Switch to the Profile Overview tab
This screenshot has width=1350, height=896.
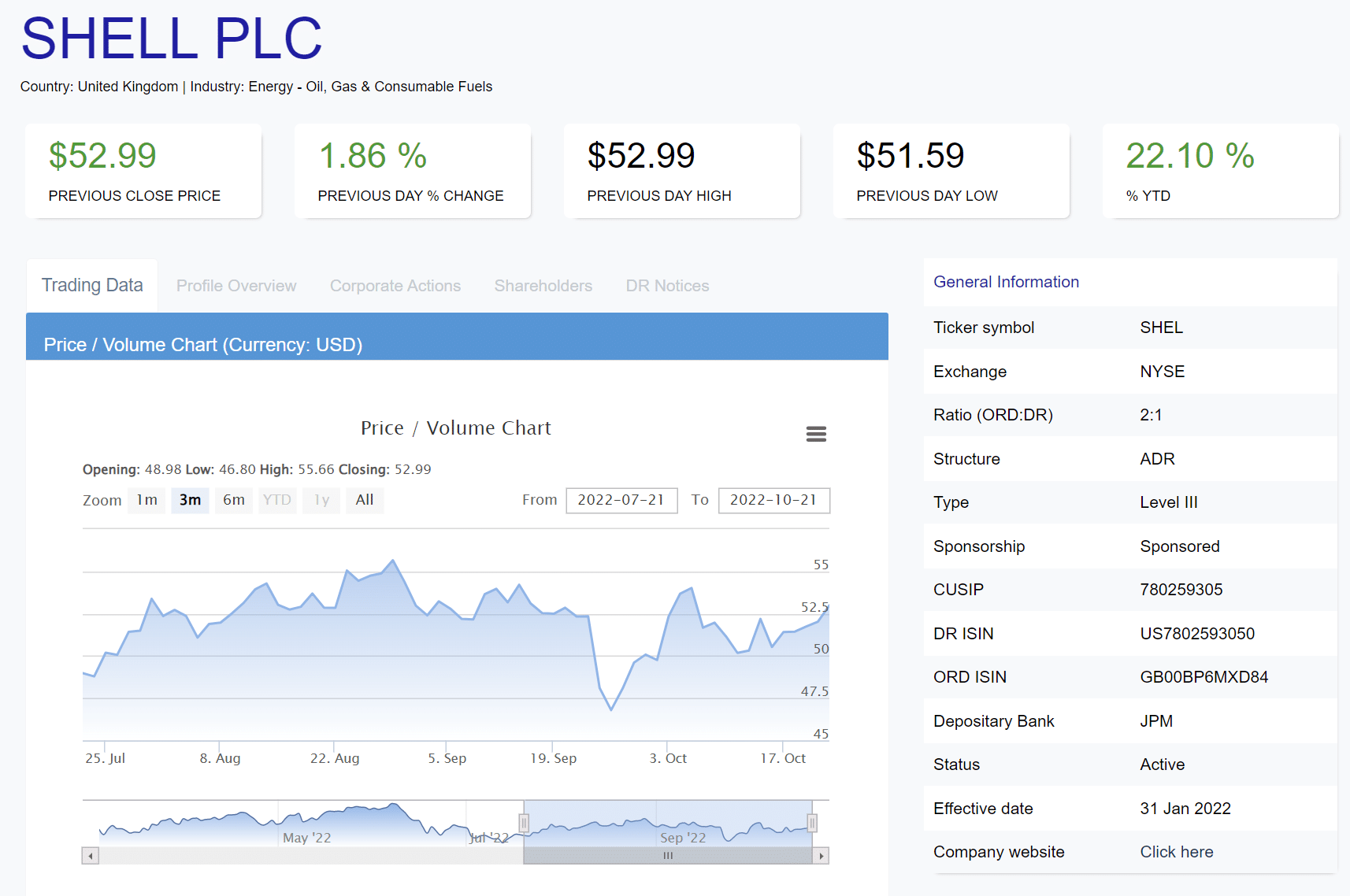236,285
